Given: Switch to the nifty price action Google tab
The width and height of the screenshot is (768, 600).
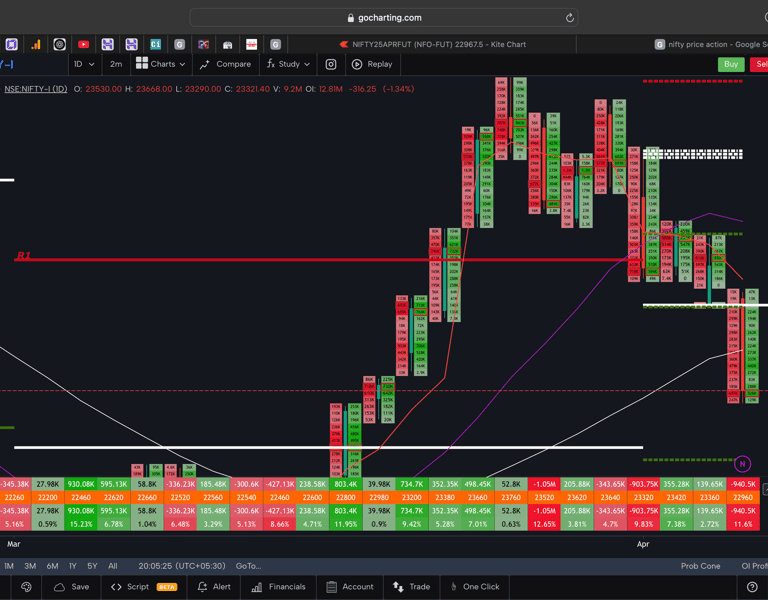Looking at the screenshot, I should (711, 45).
